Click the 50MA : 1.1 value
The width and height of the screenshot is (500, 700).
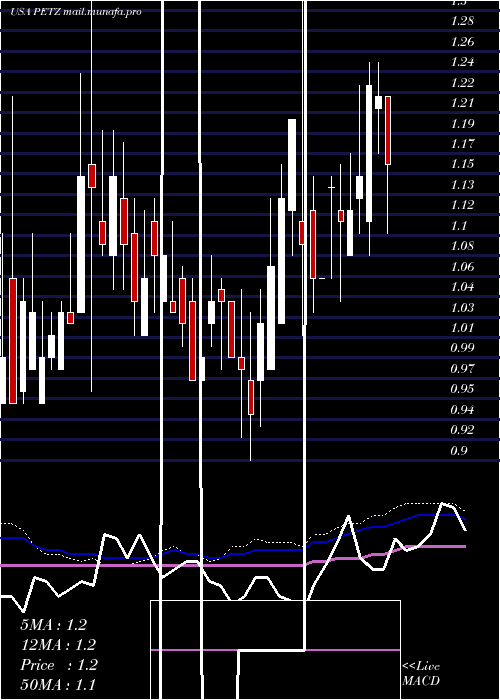pos(58,685)
